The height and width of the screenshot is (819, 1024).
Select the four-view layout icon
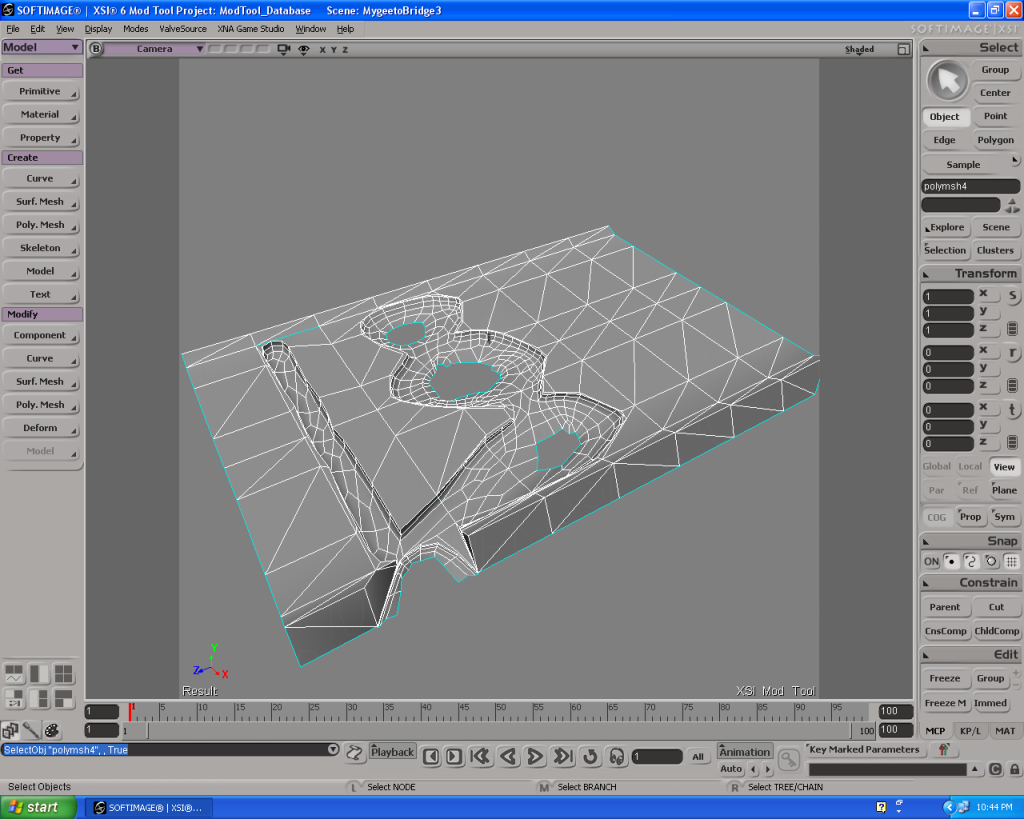pos(63,673)
